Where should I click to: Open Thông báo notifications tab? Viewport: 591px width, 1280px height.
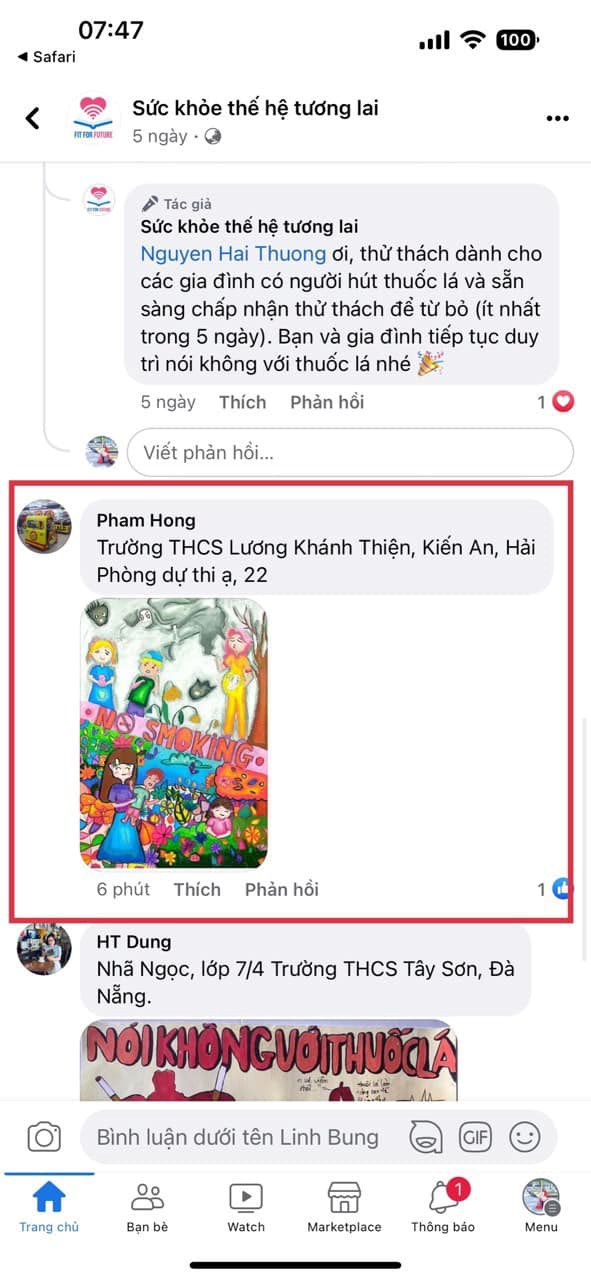443,1206
